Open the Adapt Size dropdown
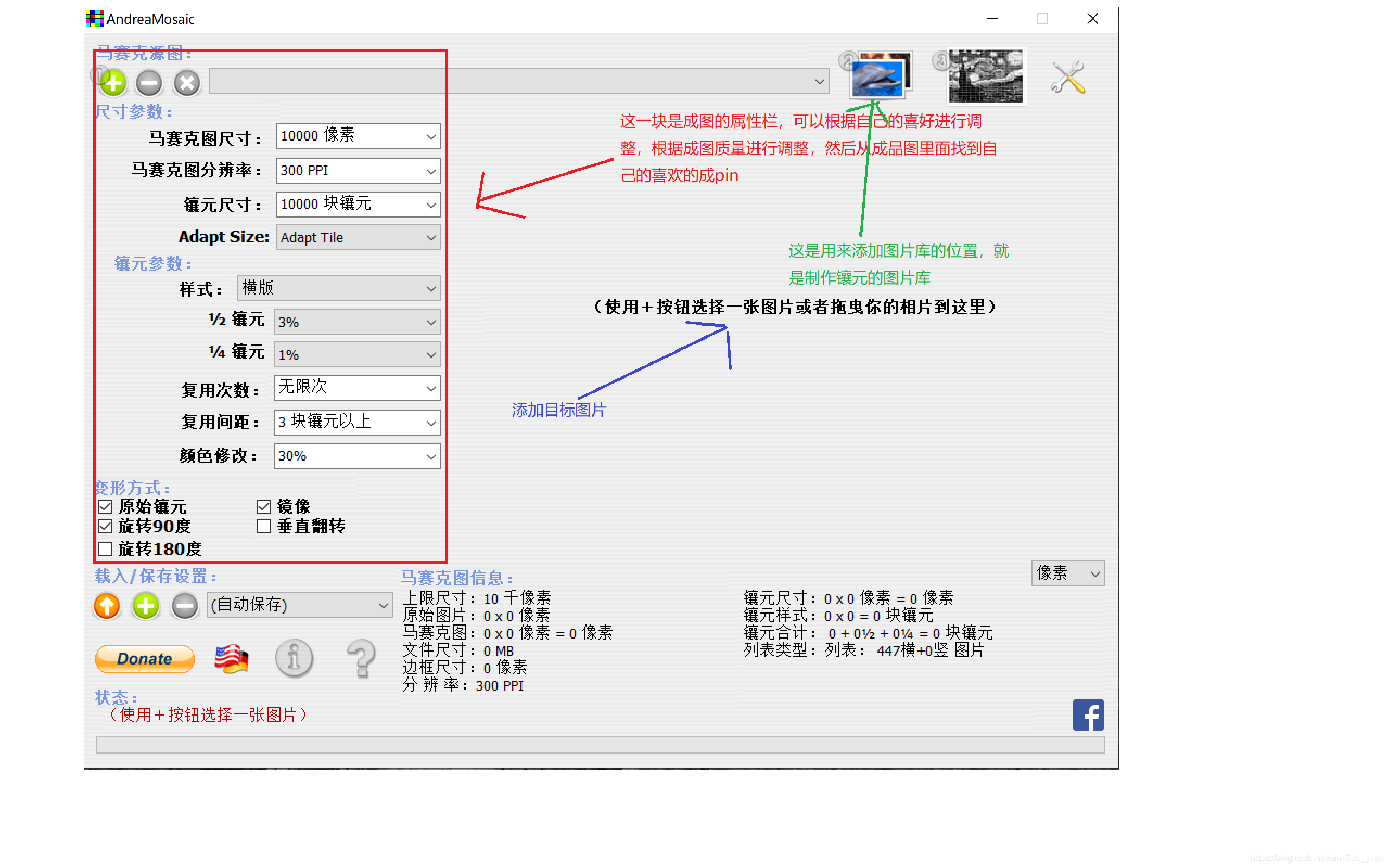Image resolution: width=1389 pixels, height=868 pixels. point(358,238)
